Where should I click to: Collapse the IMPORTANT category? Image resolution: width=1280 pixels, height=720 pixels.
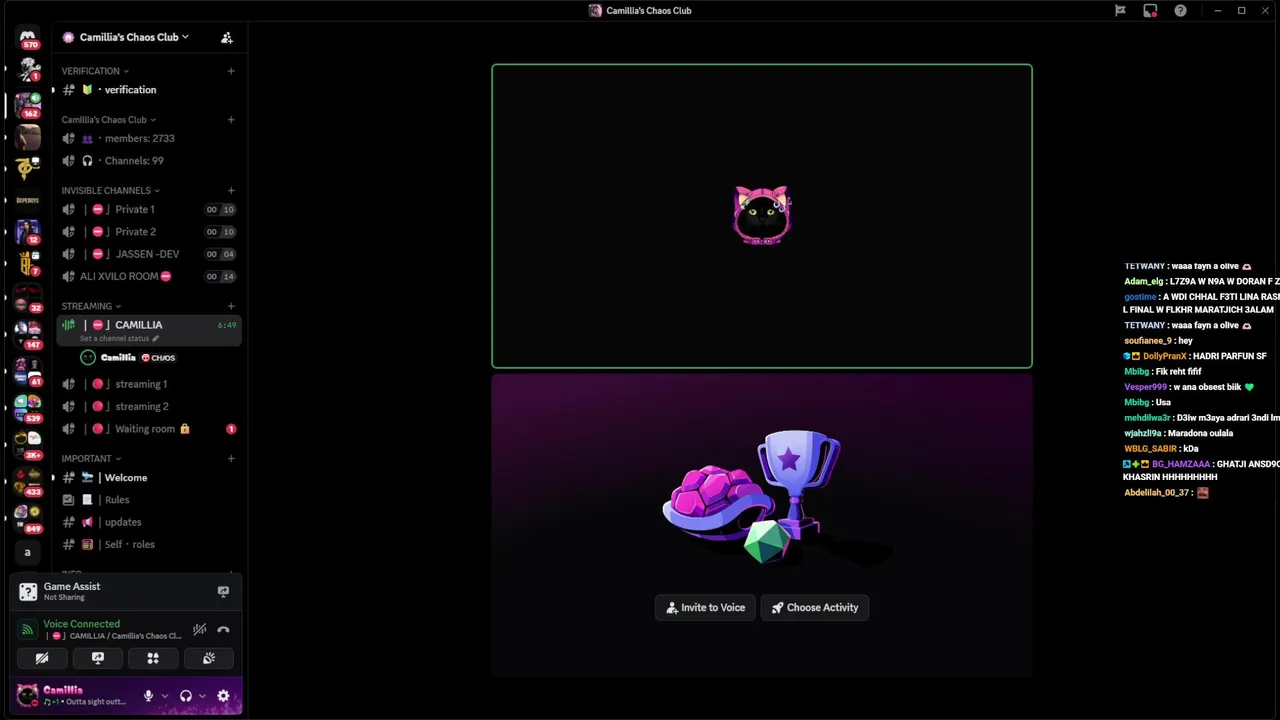[91, 458]
